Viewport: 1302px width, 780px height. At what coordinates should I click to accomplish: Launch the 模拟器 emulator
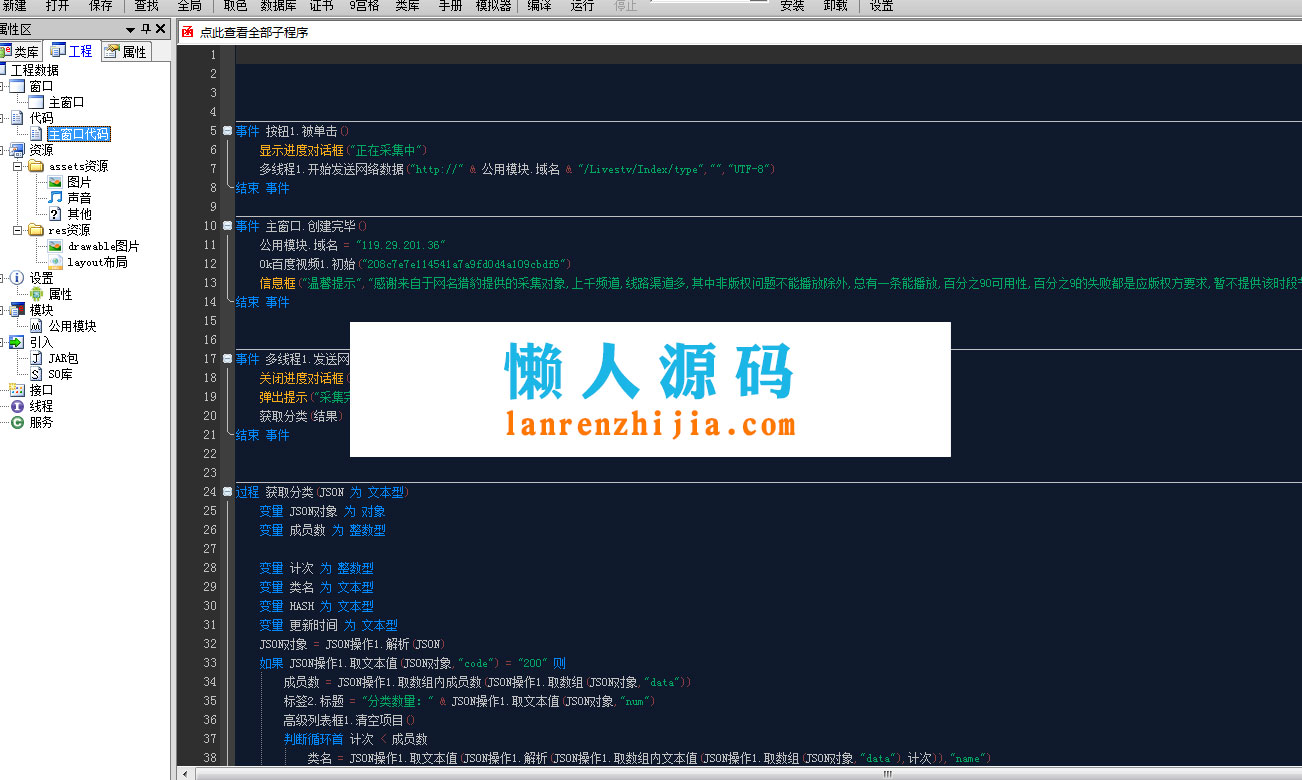point(493,6)
